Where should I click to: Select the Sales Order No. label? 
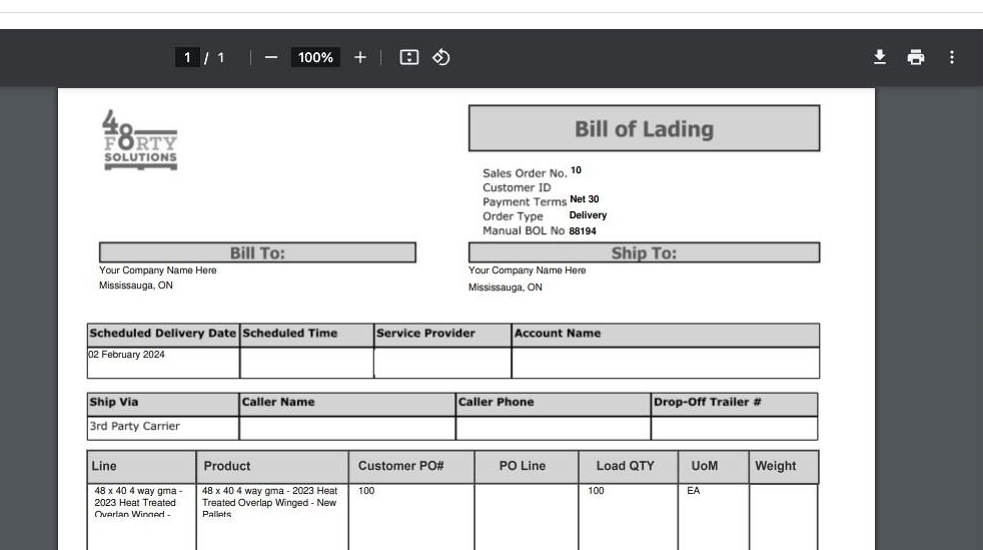(x=524, y=173)
